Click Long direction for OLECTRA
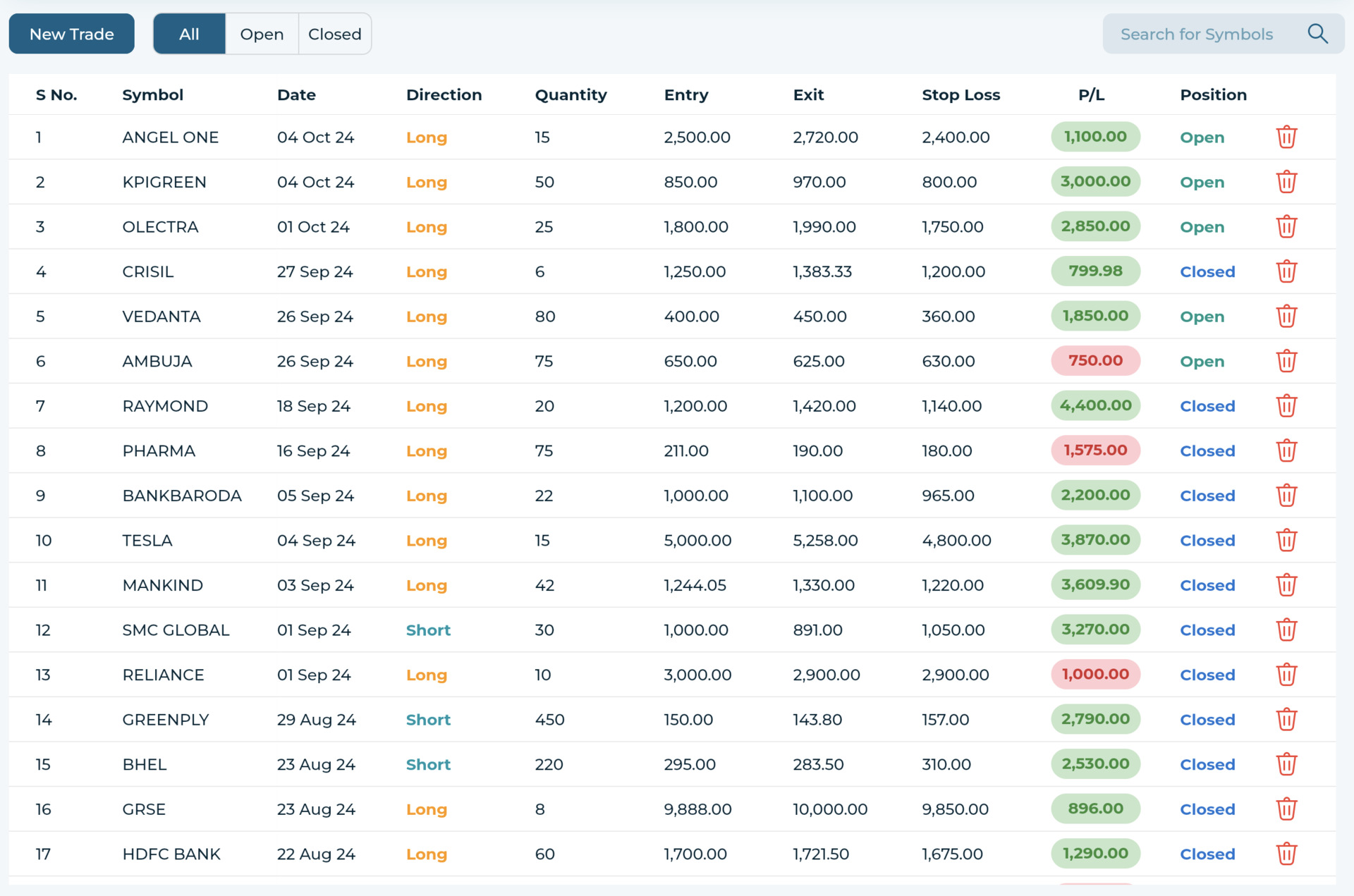This screenshot has width=1354, height=896. 427,227
